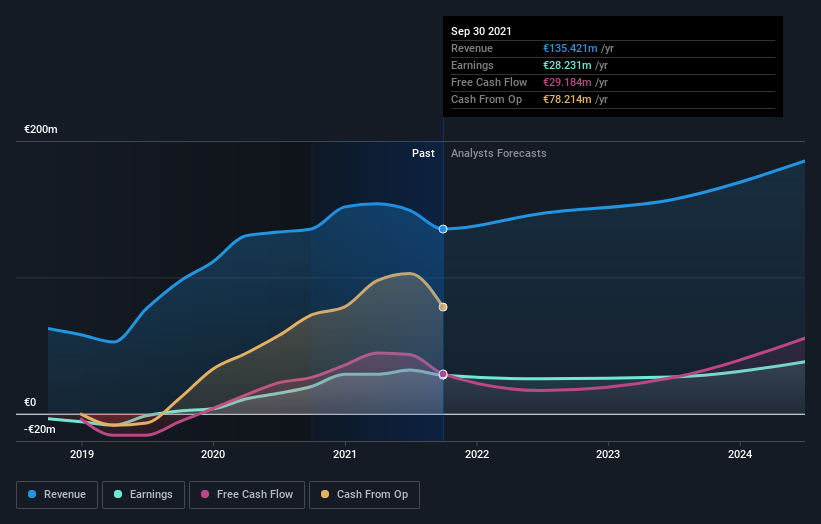Toggle the Cash From Op legend button
The height and width of the screenshot is (524, 821).
click(x=364, y=495)
